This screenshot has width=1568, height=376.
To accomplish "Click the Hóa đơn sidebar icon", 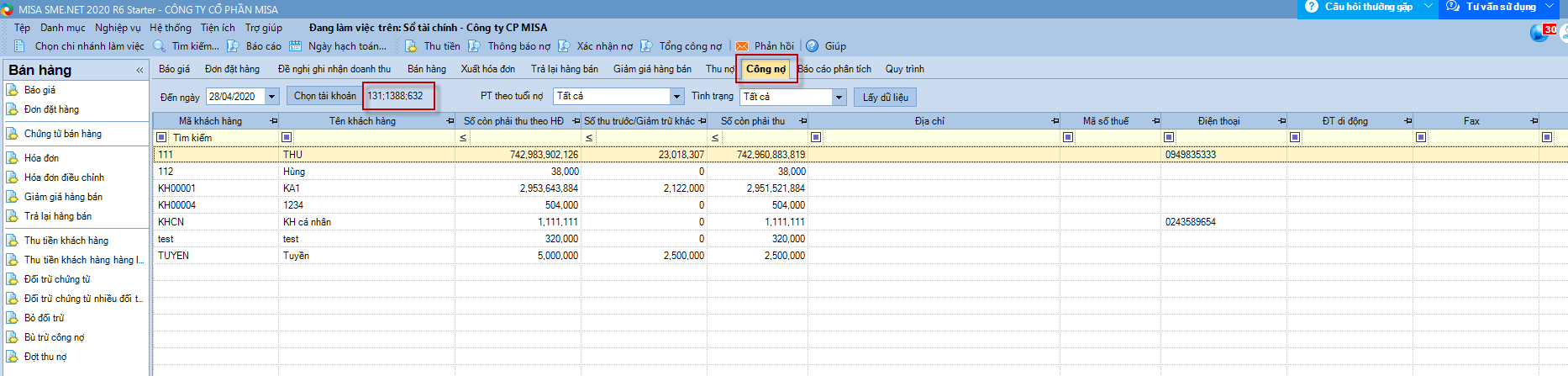I will (x=13, y=158).
